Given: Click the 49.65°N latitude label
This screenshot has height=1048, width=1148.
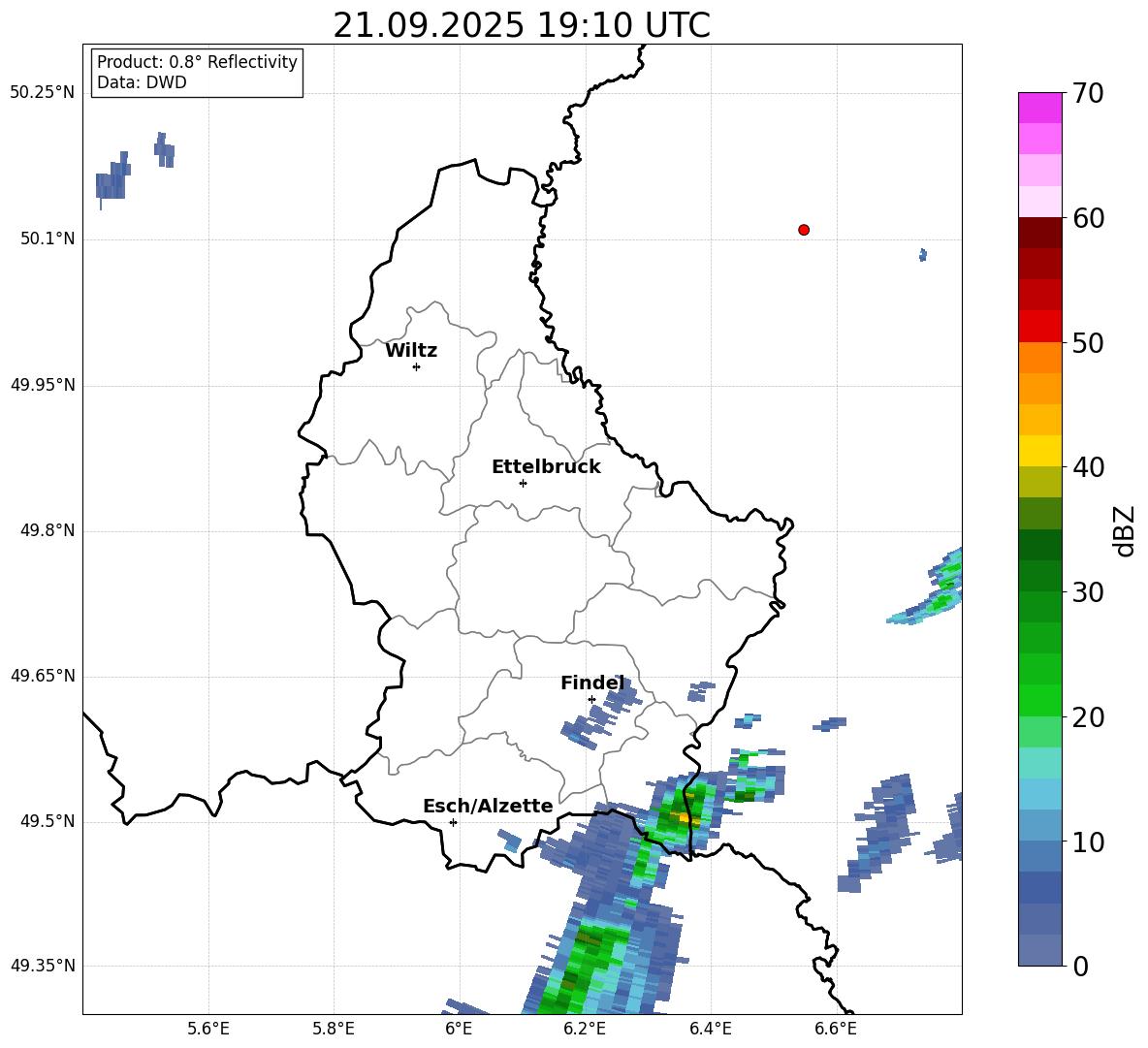Looking at the screenshot, I should click(x=43, y=675).
